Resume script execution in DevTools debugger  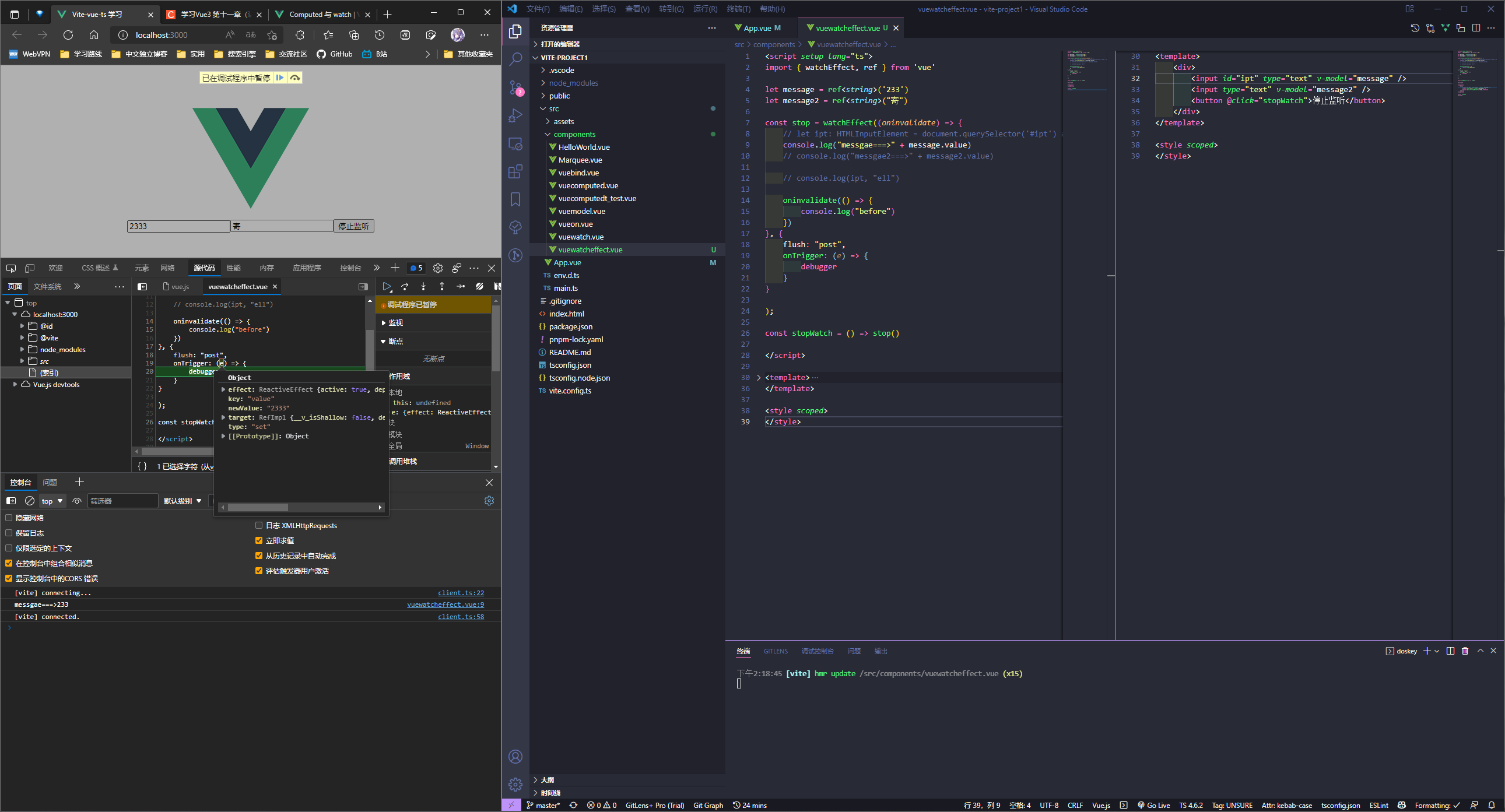coord(386,286)
